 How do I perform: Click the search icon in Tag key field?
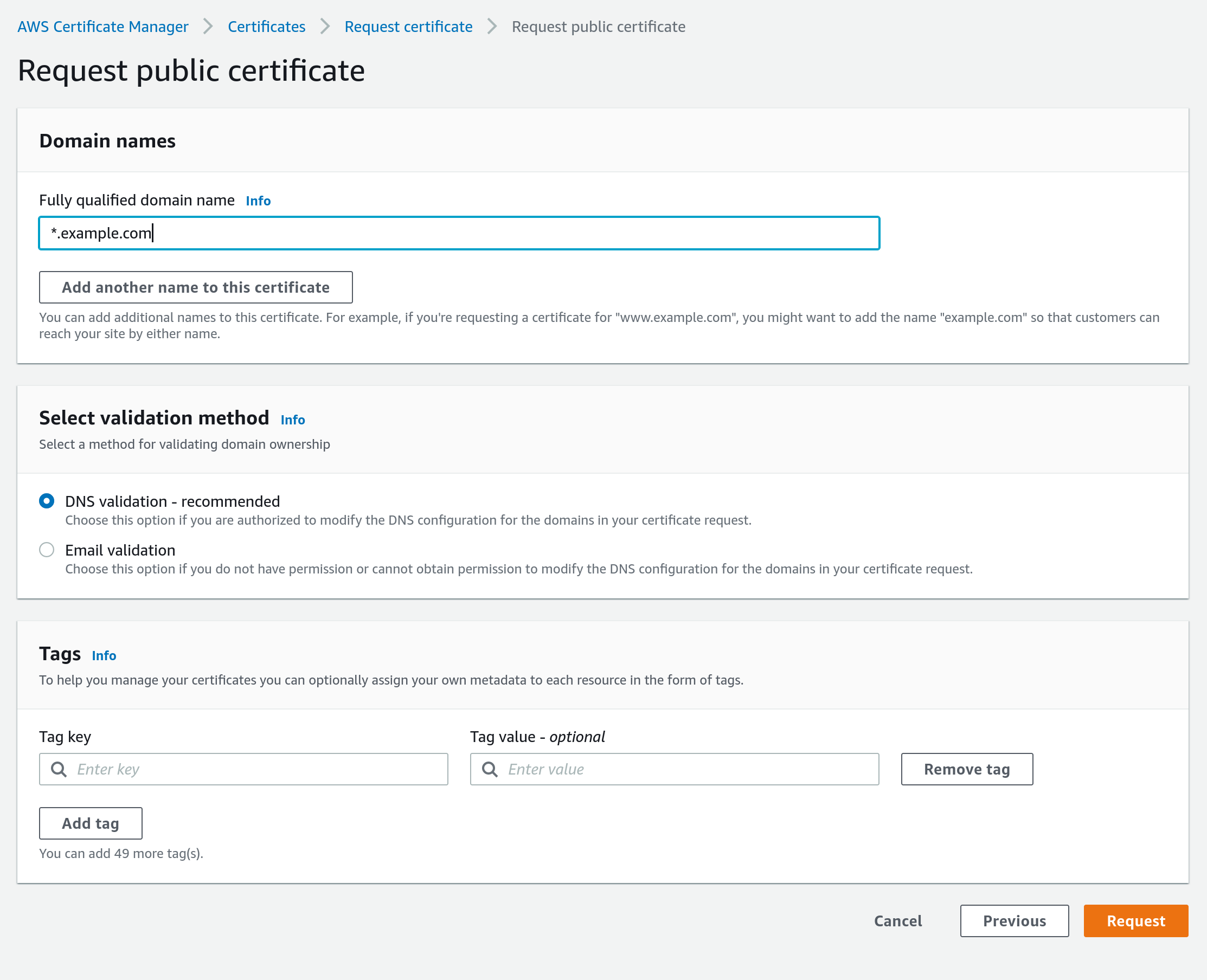pos(58,769)
